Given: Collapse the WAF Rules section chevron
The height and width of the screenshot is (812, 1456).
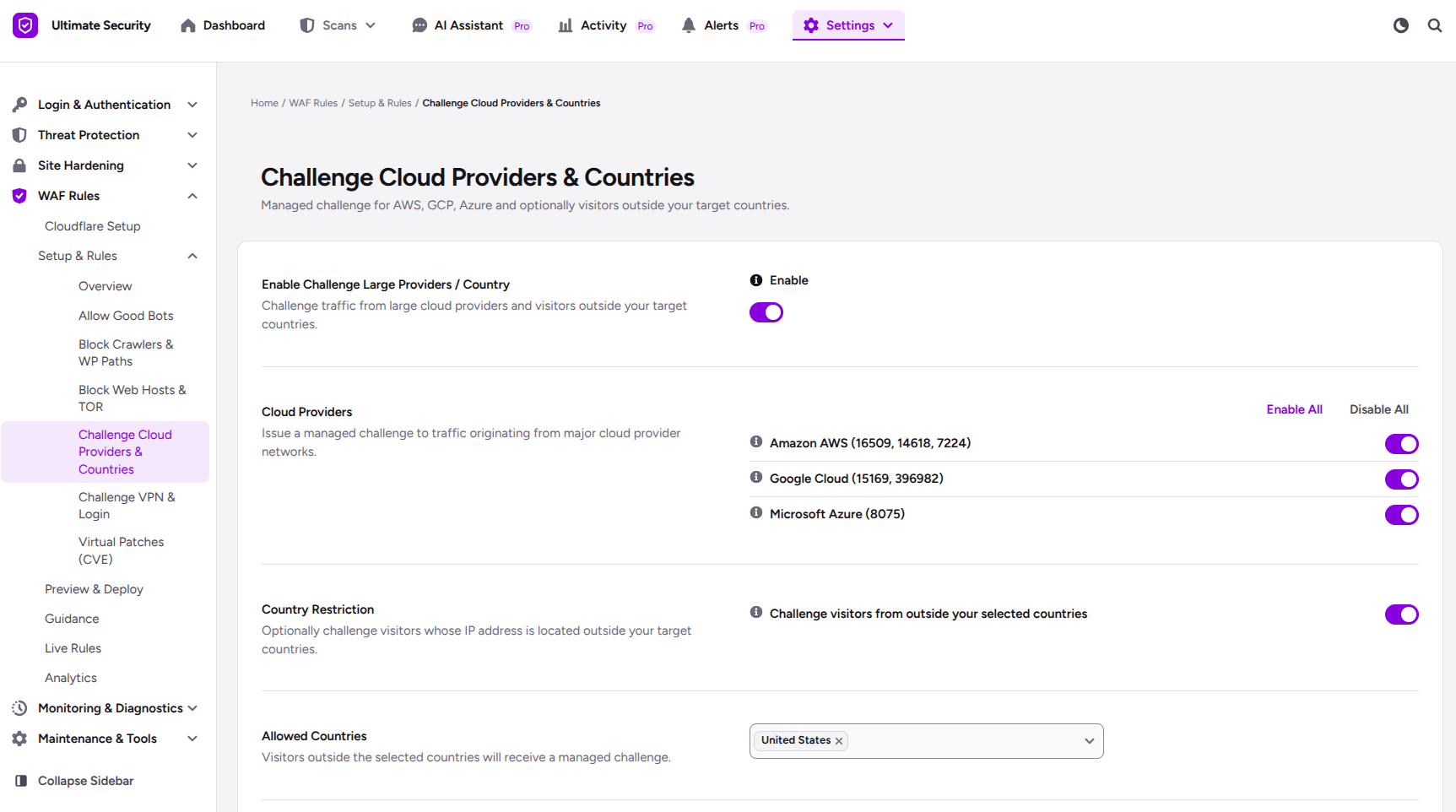Looking at the screenshot, I should 192,196.
